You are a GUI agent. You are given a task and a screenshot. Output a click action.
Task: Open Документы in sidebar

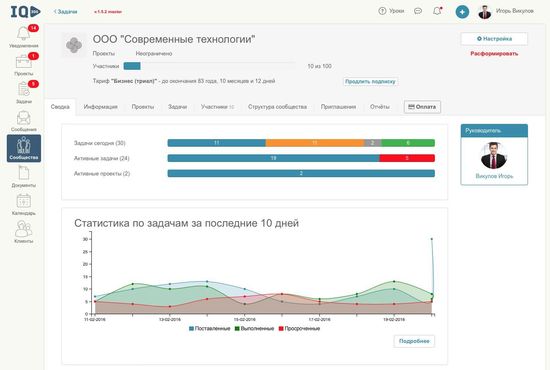pos(24,176)
